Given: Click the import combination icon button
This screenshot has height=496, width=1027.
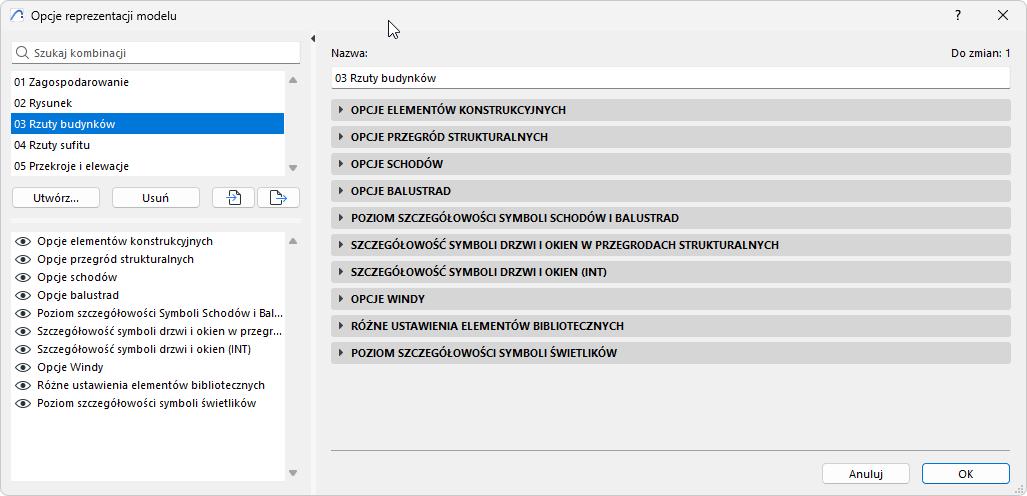Looking at the screenshot, I should 233,197.
